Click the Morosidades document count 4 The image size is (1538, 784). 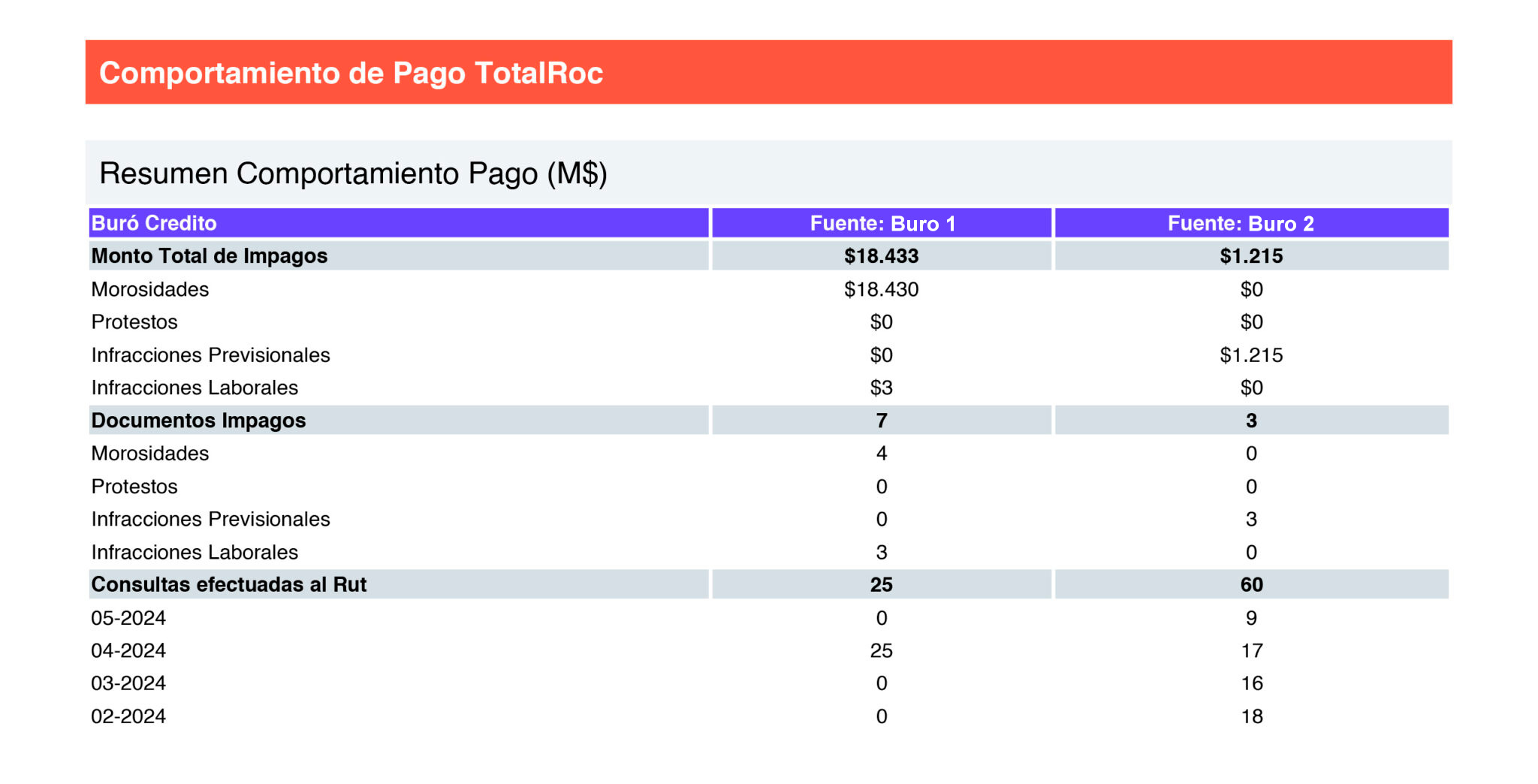(882, 454)
